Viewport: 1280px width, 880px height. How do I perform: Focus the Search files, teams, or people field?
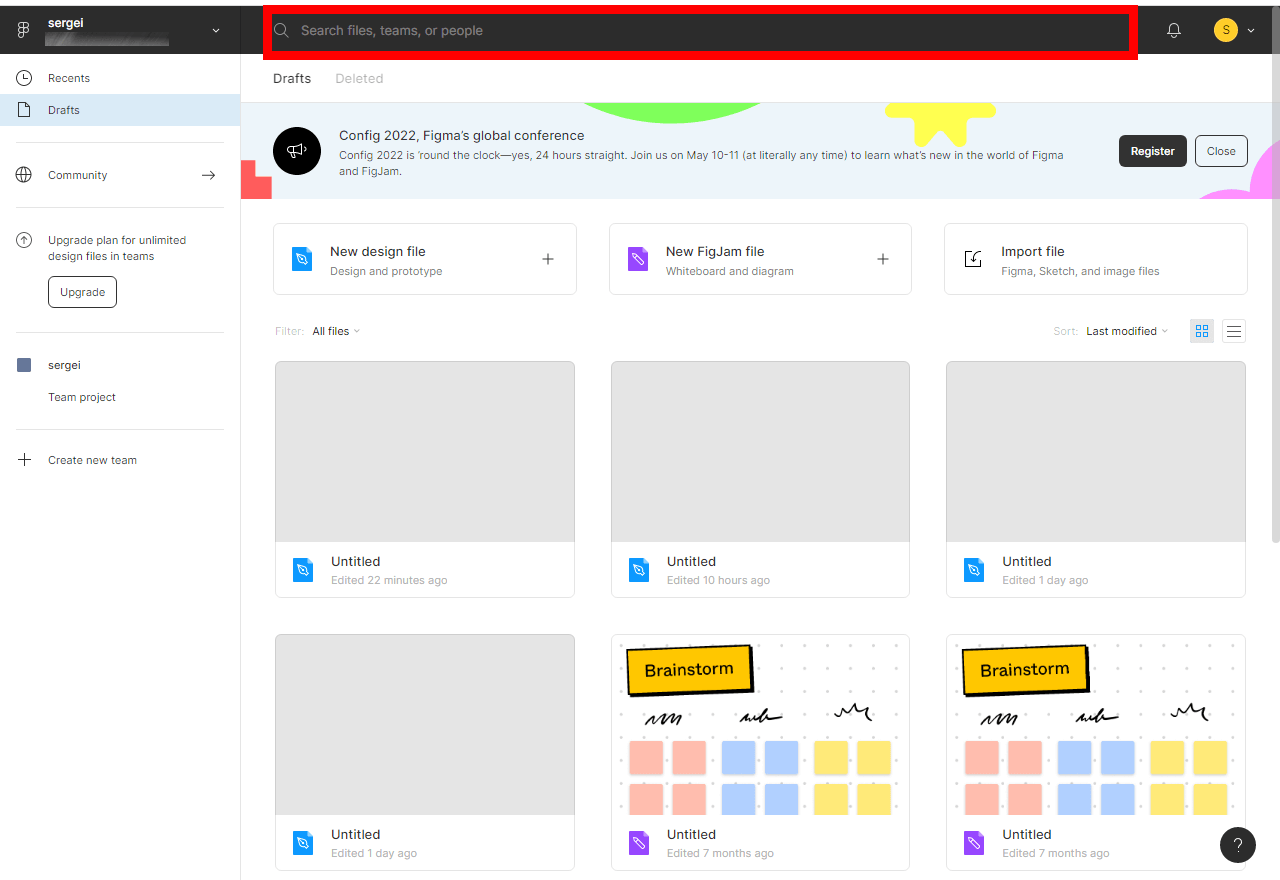(x=700, y=31)
